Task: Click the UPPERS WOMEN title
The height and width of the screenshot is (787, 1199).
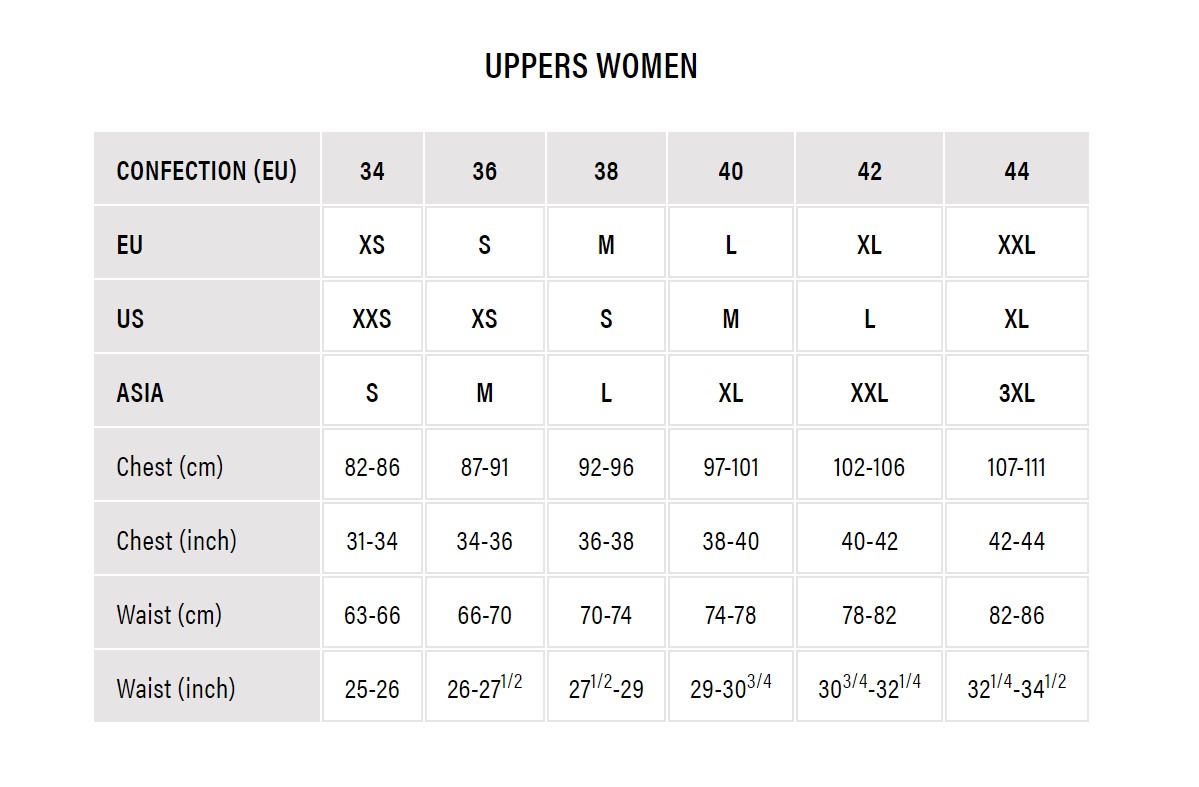Action: click(x=591, y=67)
